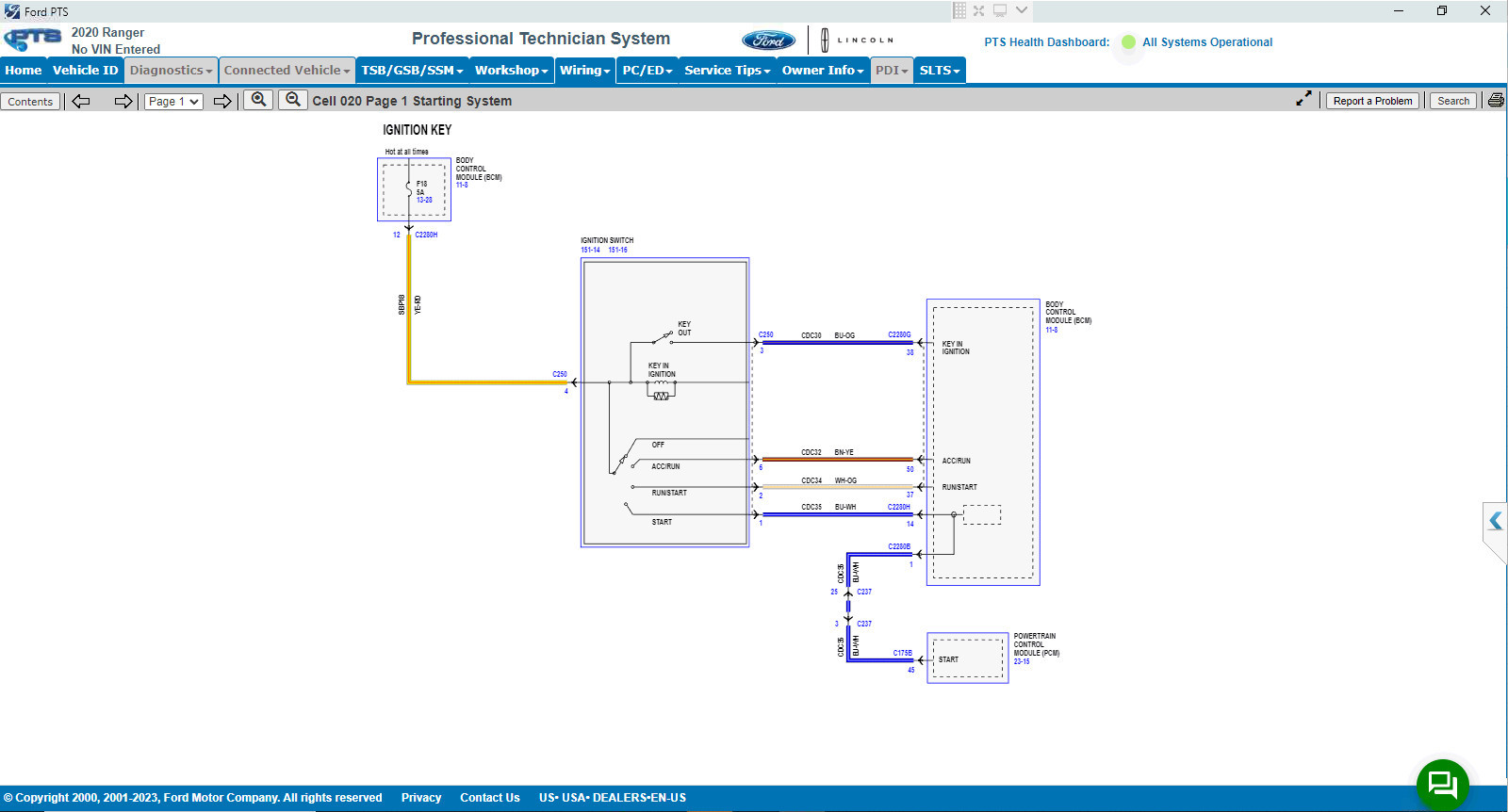Click the zoom out magnifier icon
1508x812 pixels.
tap(293, 100)
